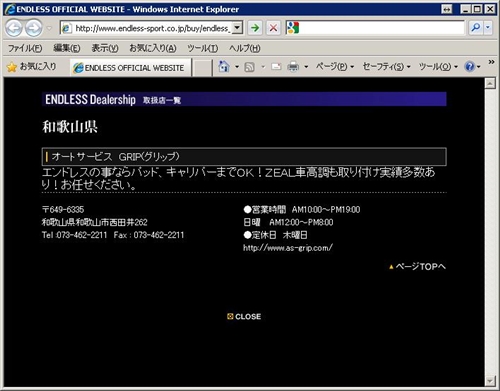Click the 定休日 木曜日 text

[x=275, y=235]
